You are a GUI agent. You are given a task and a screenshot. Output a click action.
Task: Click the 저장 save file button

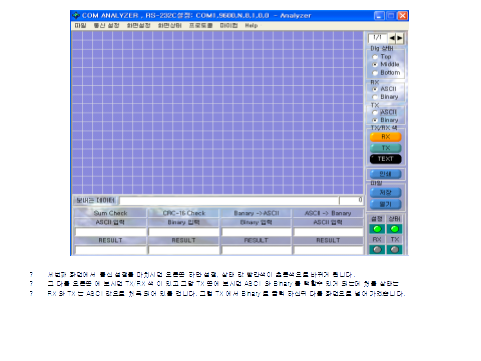[x=386, y=193]
